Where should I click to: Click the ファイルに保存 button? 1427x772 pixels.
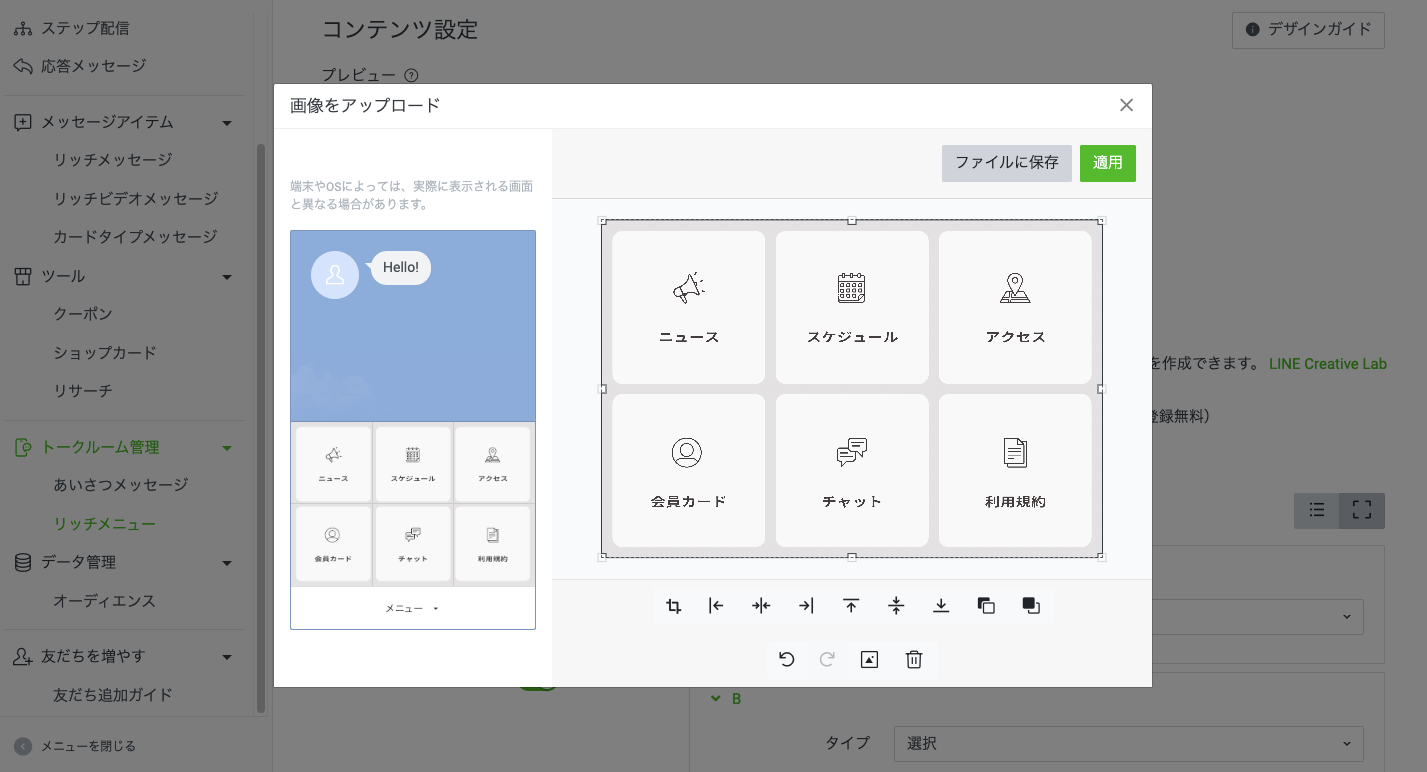coord(1007,163)
